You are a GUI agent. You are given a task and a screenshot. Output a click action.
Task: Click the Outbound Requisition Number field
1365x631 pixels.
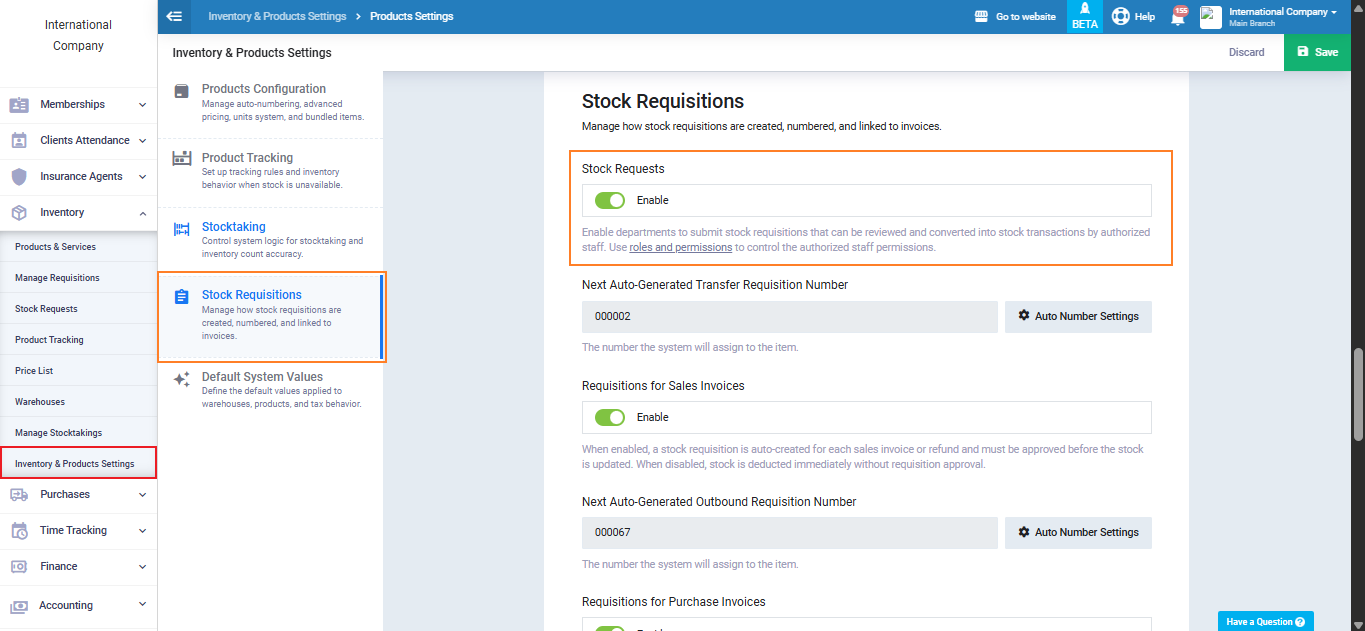(789, 533)
